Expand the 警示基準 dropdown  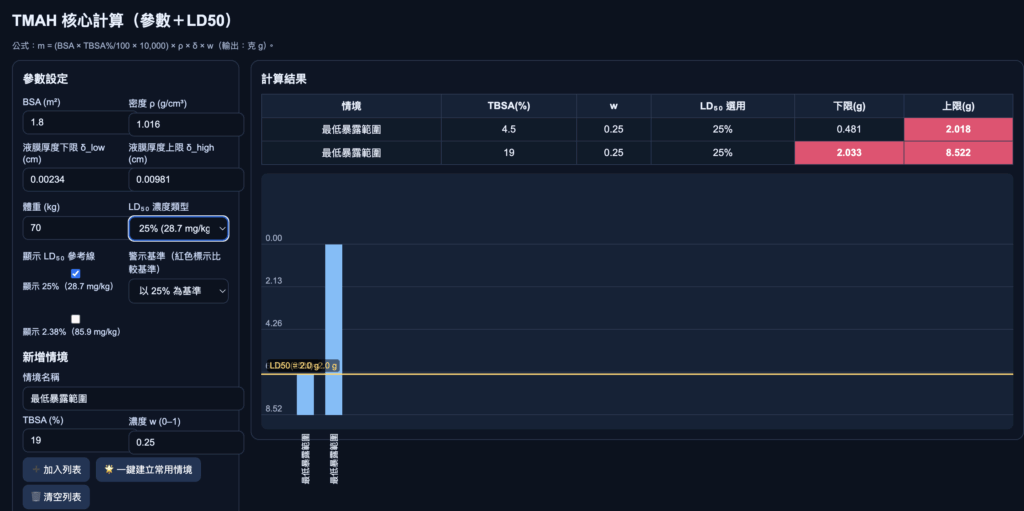click(178, 291)
